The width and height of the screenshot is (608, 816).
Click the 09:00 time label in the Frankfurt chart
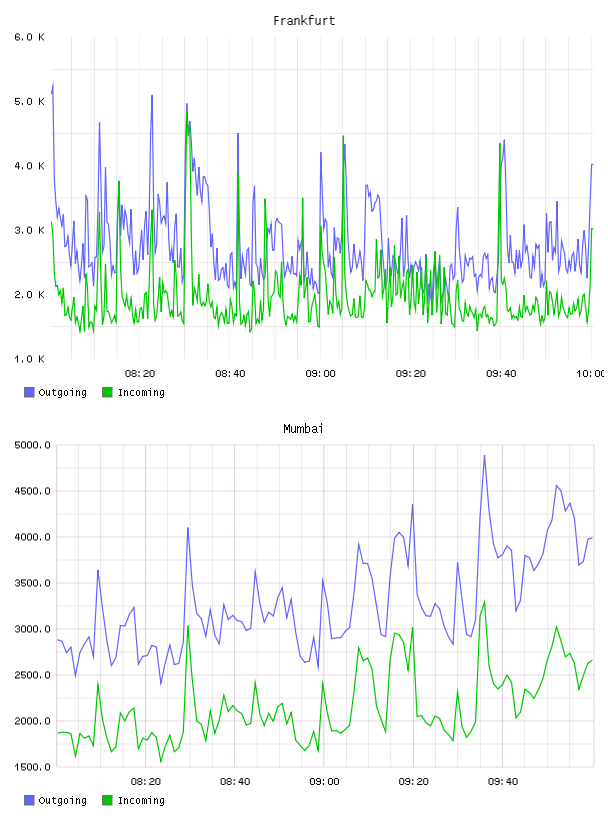tap(320, 374)
